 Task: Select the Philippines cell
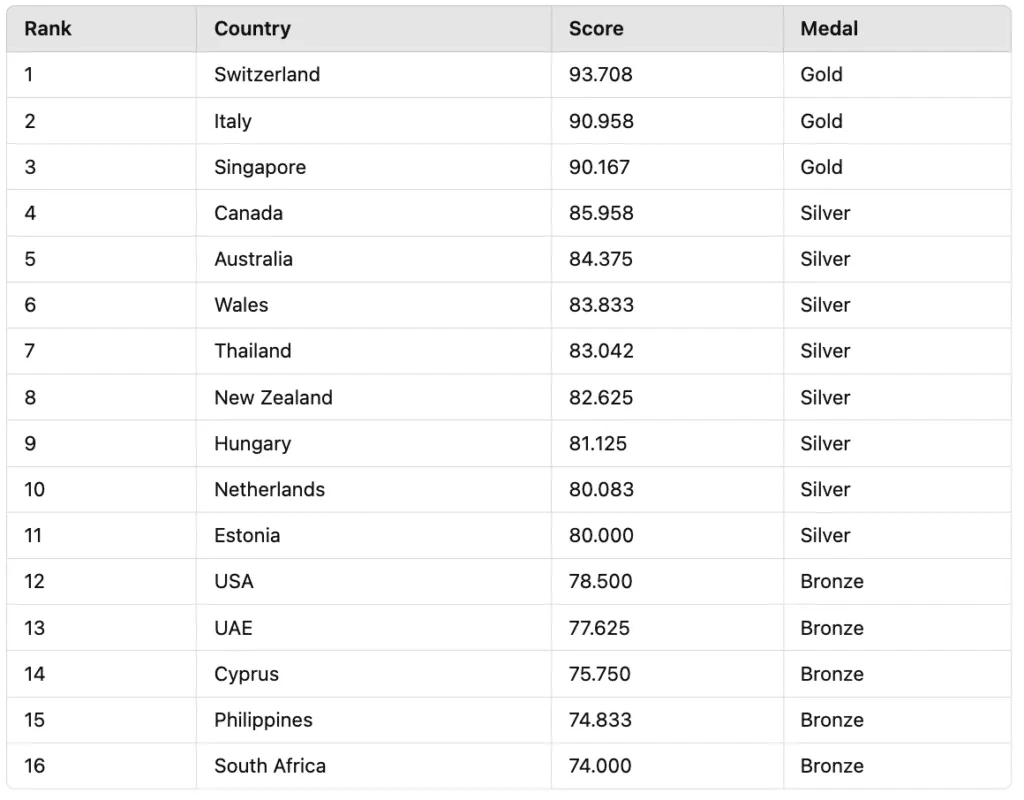(x=263, y=720)
